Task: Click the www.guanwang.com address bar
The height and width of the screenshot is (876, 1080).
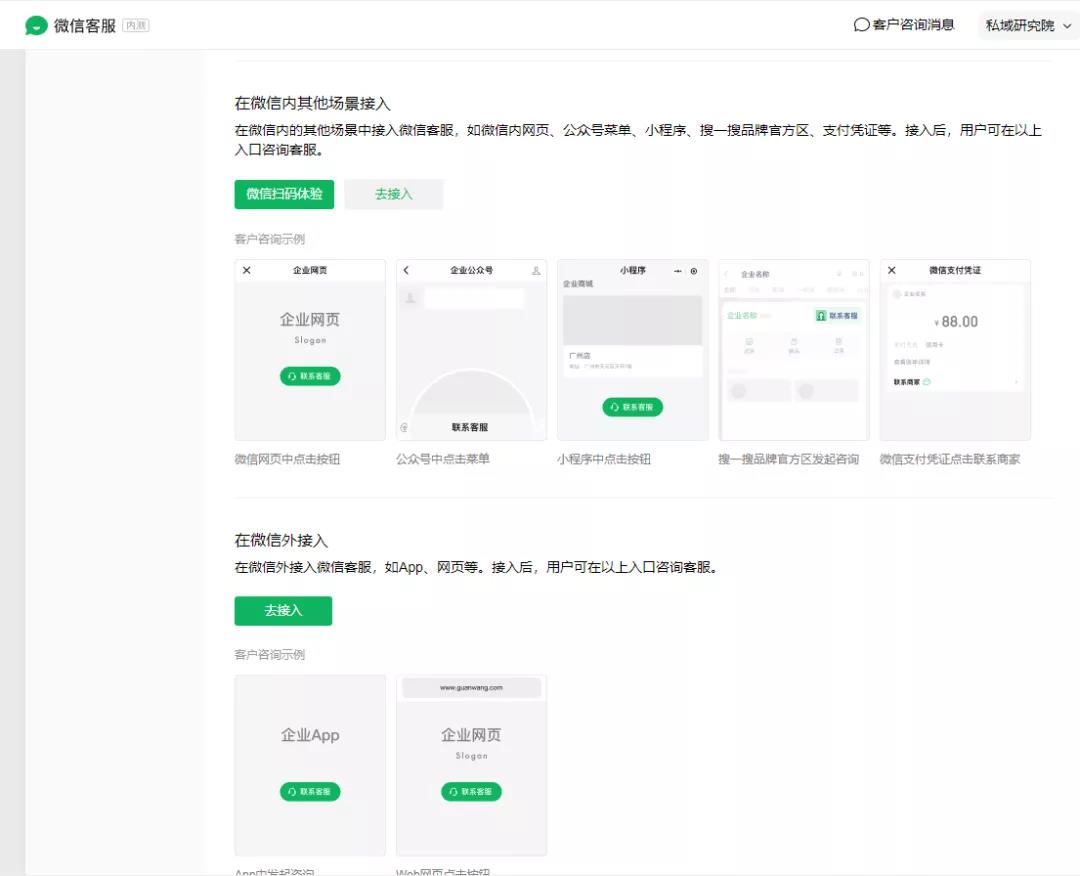Action: click(471, 688)
